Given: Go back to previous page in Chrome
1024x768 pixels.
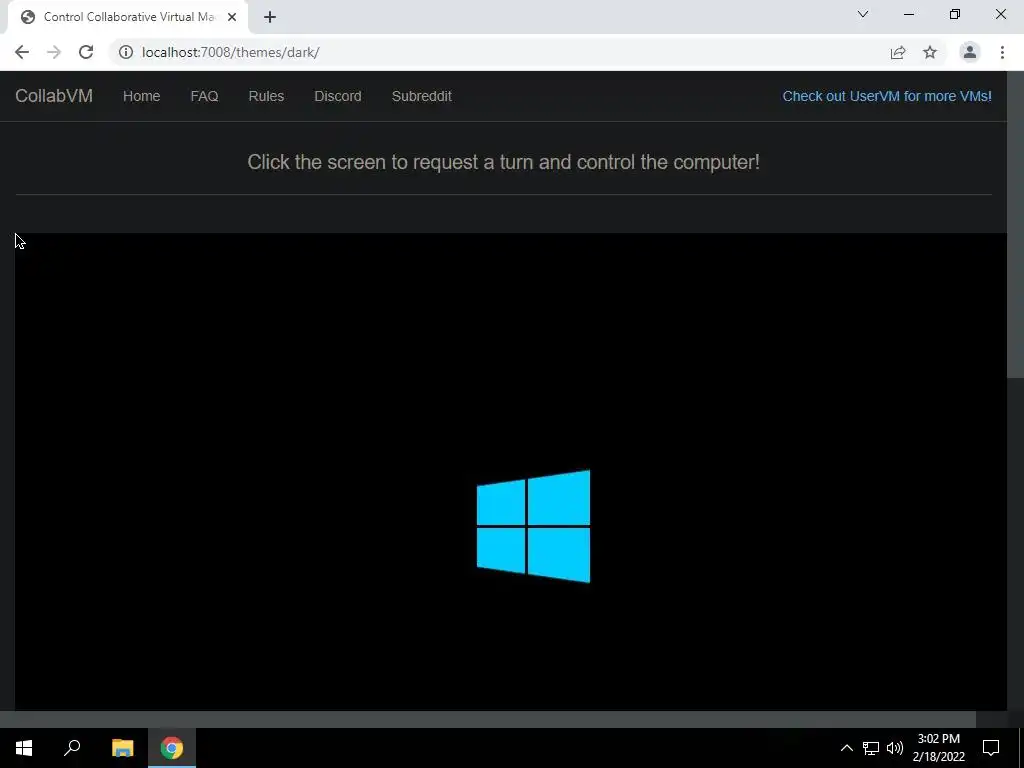Looking at the screenshot, I should click(22, 52).
